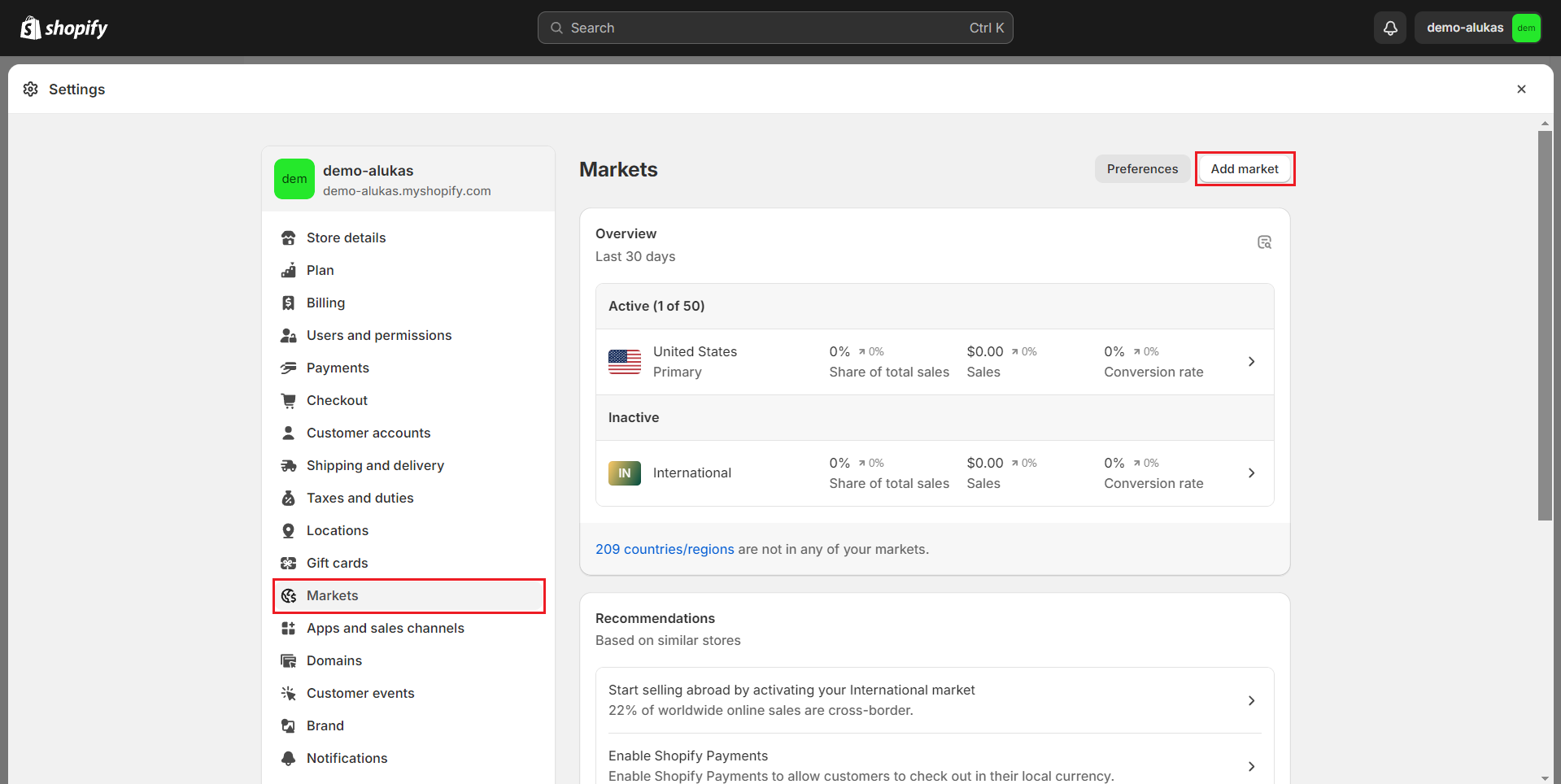1561x784 pixels.
Task: Expand the International market row chevron
Action: point(1251,473)
